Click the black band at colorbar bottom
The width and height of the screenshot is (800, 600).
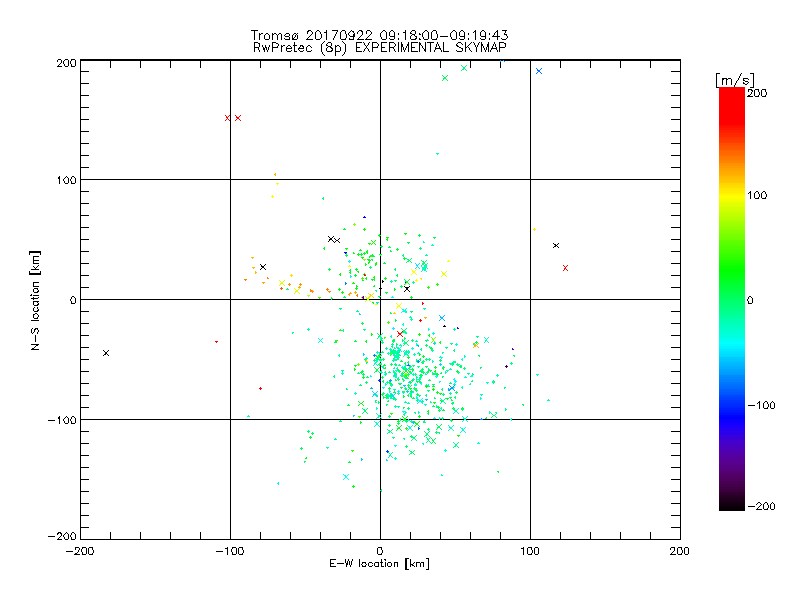pyautogui.click(x=732, y=505)
